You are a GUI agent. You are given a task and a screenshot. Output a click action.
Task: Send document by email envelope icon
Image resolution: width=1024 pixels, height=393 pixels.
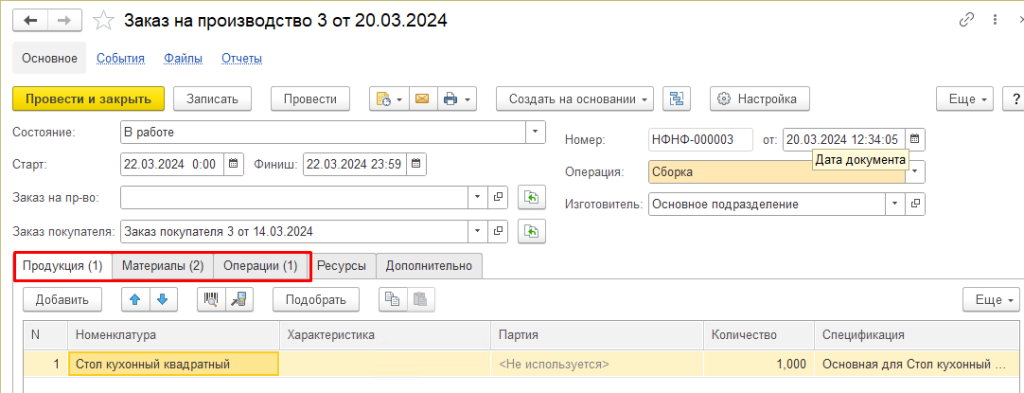tap(422, 99)
